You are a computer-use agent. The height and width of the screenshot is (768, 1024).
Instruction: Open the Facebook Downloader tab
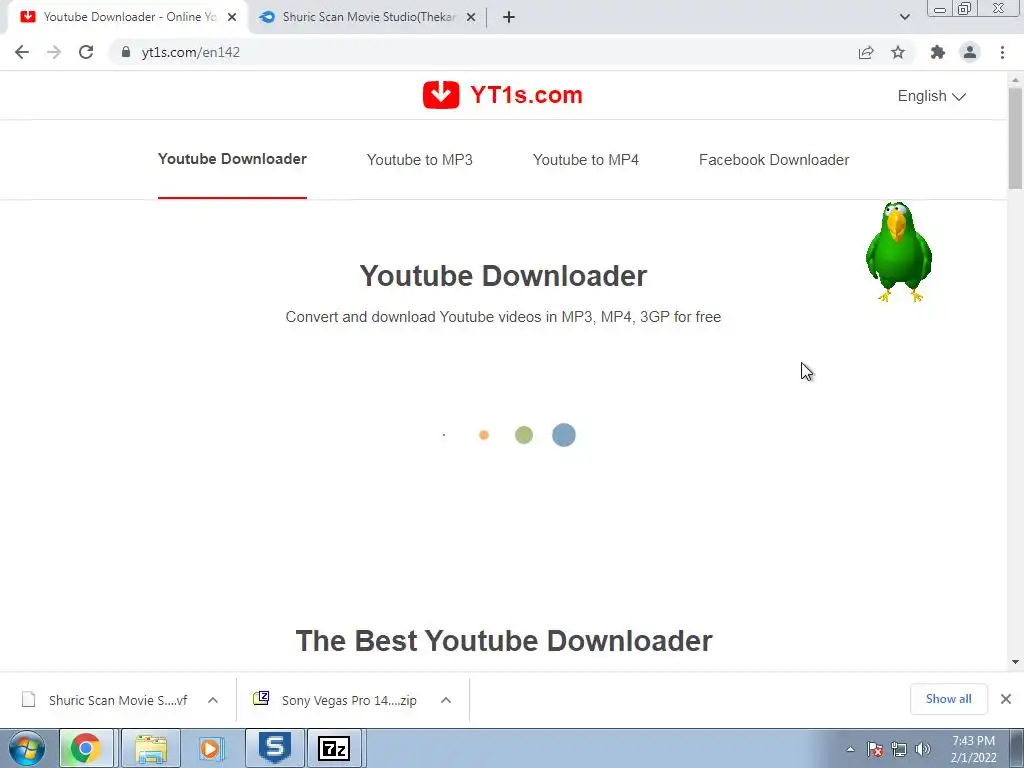pyautogui.click(x=774, y=160)
